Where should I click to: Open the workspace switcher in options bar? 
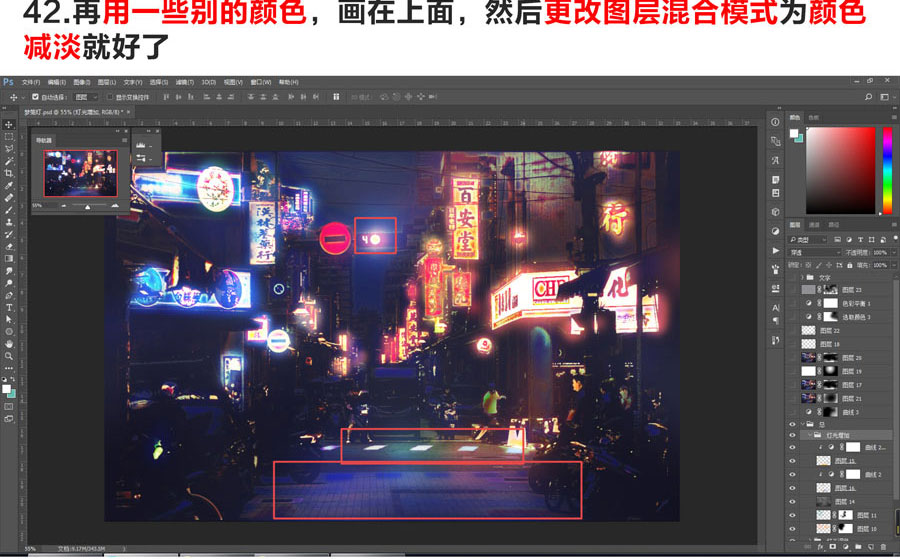tap(885, 97)
